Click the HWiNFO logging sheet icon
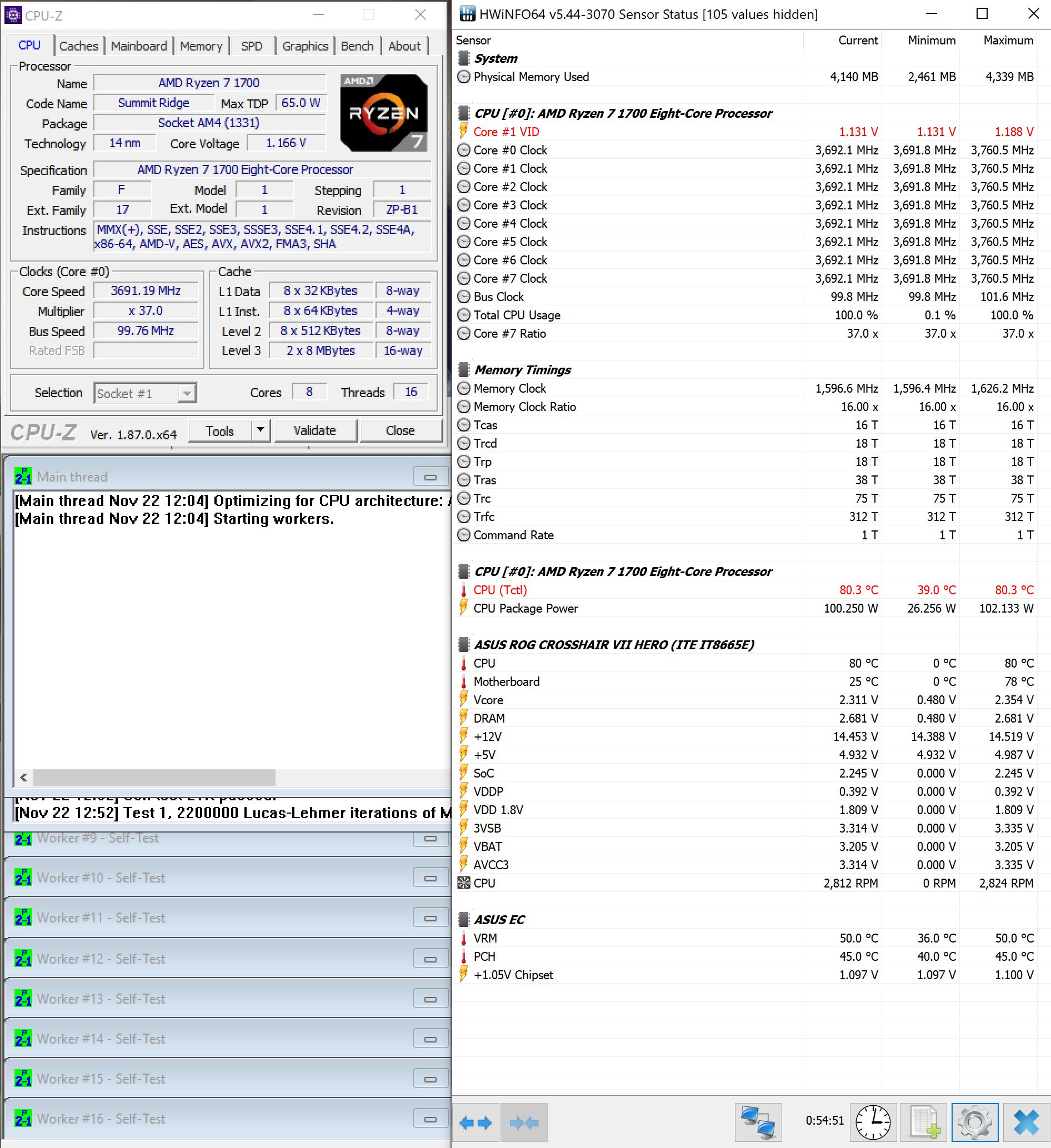Viewport: 1051px width, 1148px height. (x=924, y=1123)
